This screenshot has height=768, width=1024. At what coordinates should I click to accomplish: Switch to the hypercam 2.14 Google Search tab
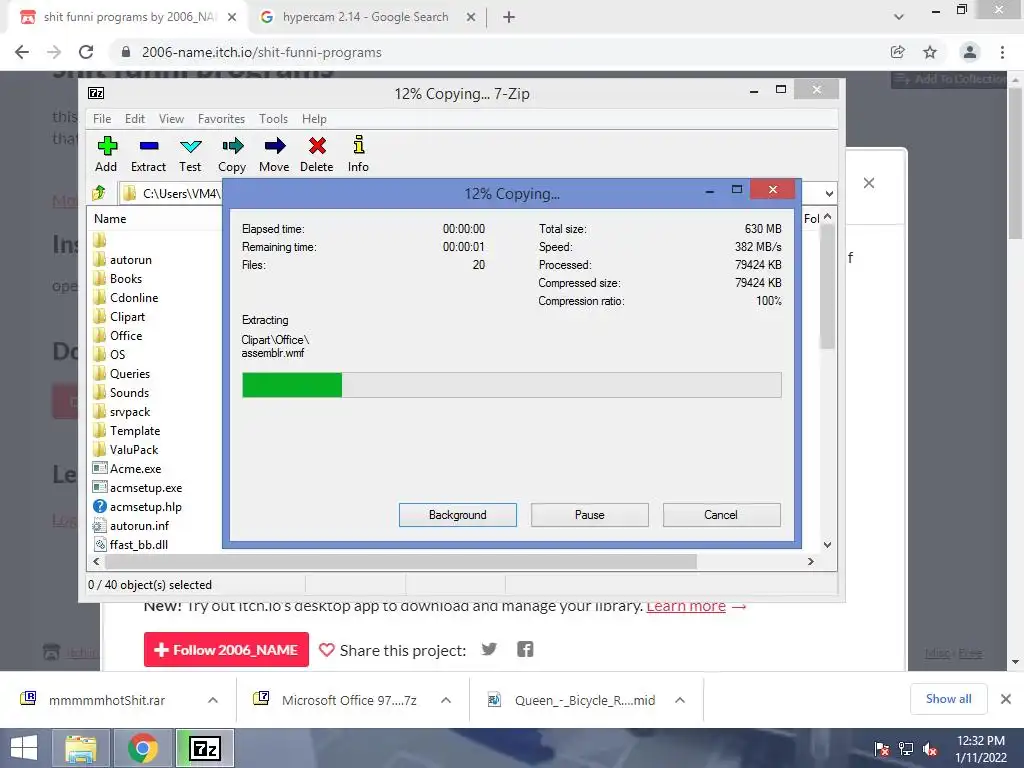366,17
